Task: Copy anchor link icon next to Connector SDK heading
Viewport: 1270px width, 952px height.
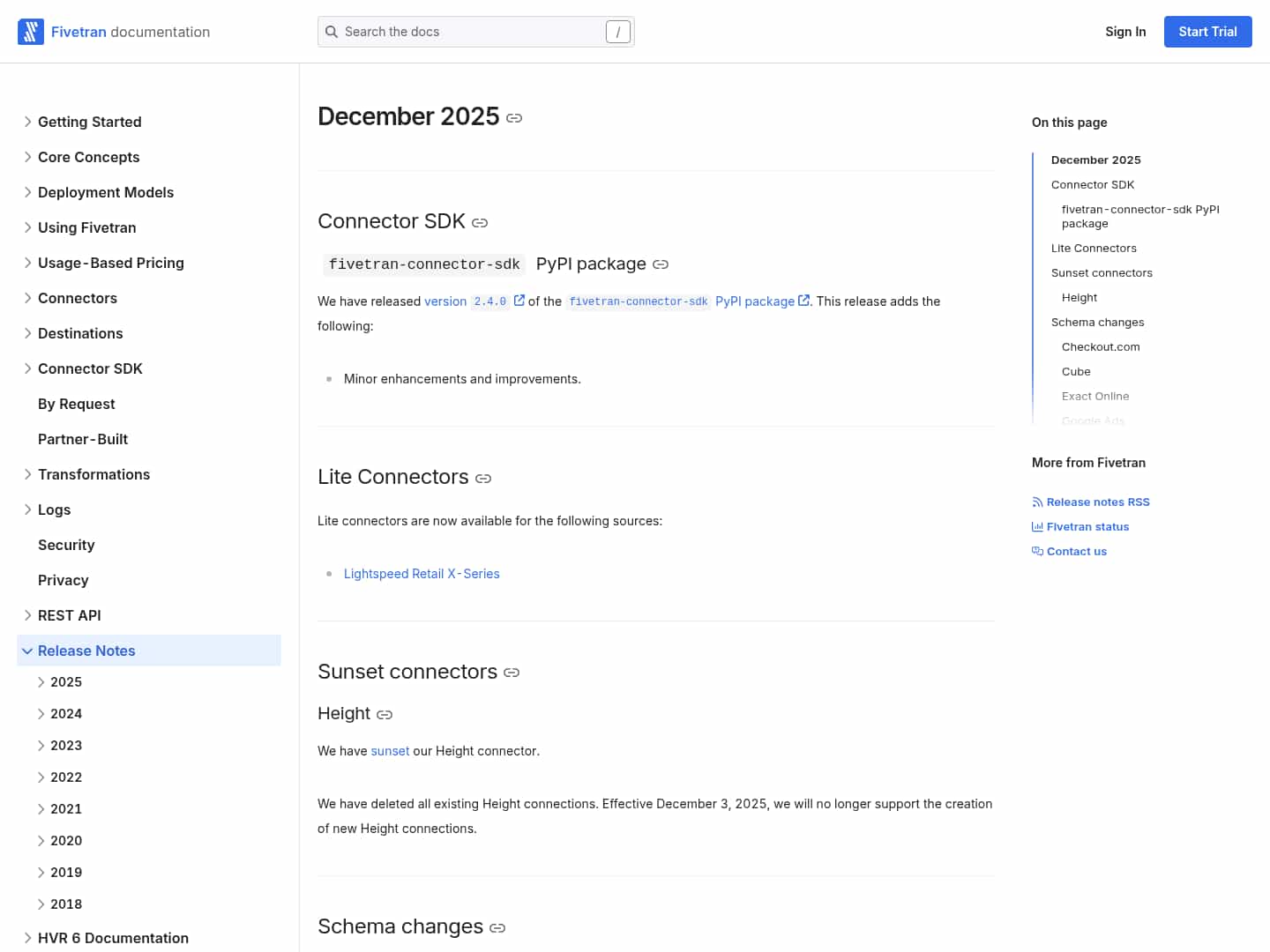Action: click(x=480, y=223)
